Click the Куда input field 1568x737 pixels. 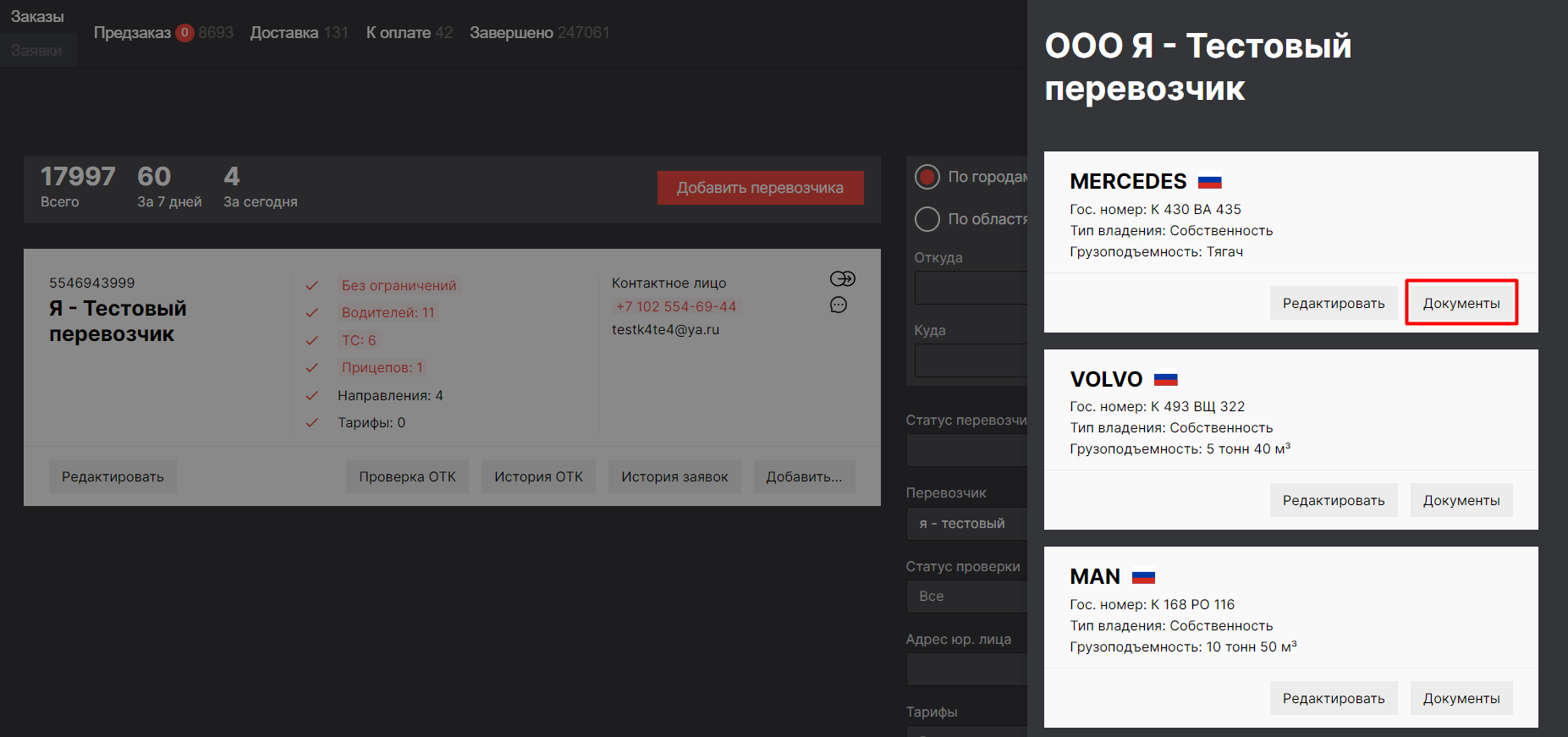pos(971,360)
